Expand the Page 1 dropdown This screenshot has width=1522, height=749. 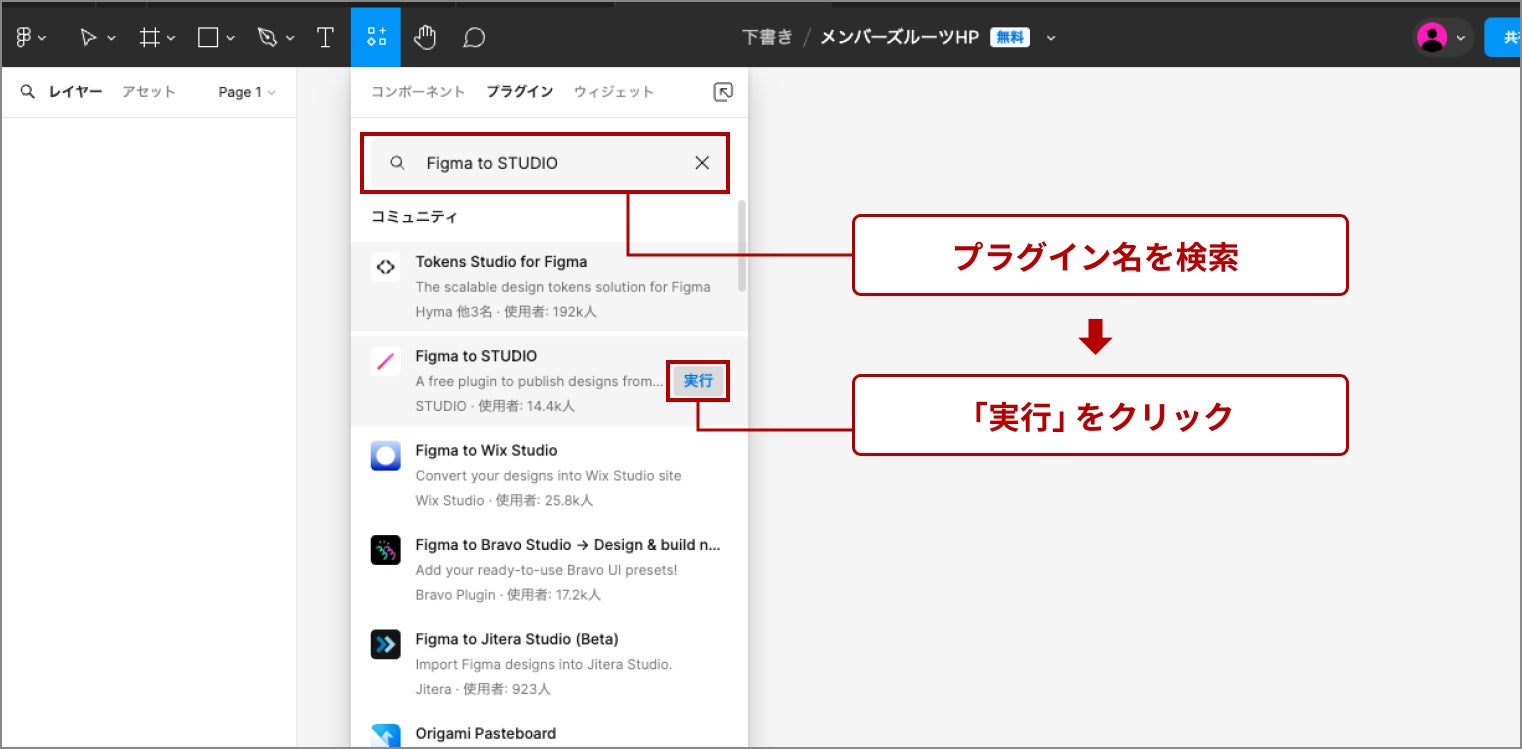click(246, 92)
